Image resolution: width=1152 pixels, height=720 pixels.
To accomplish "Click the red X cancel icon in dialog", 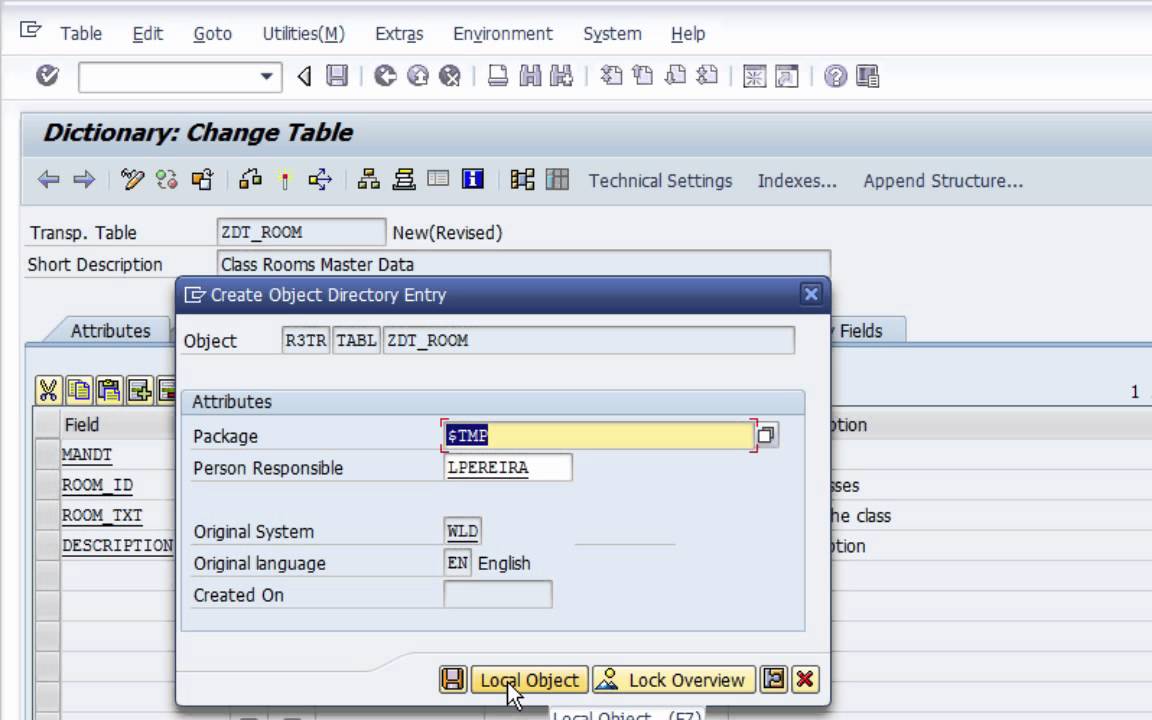I will tap(804, 680).
